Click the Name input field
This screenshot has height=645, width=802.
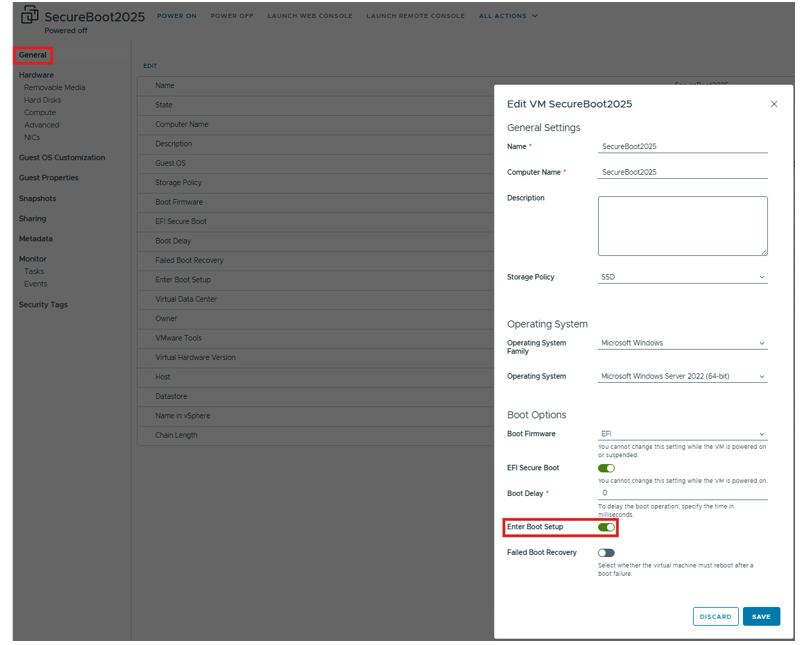point(682,146)
